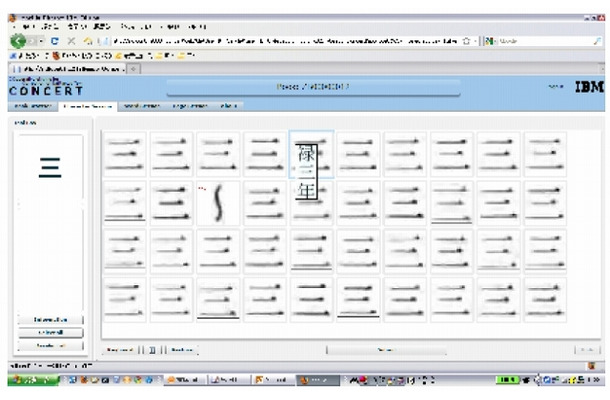Click the page number box between pager buttons
610x400 pixels.
click(152, 350)
